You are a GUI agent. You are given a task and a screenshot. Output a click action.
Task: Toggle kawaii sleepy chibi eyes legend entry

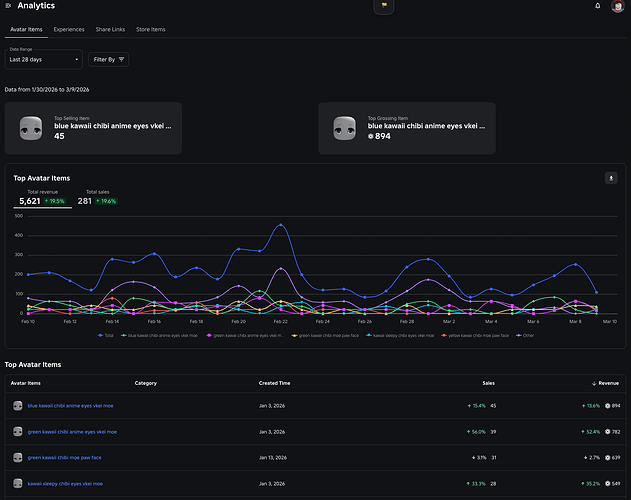pyautogui.click(x=400, y=335)
